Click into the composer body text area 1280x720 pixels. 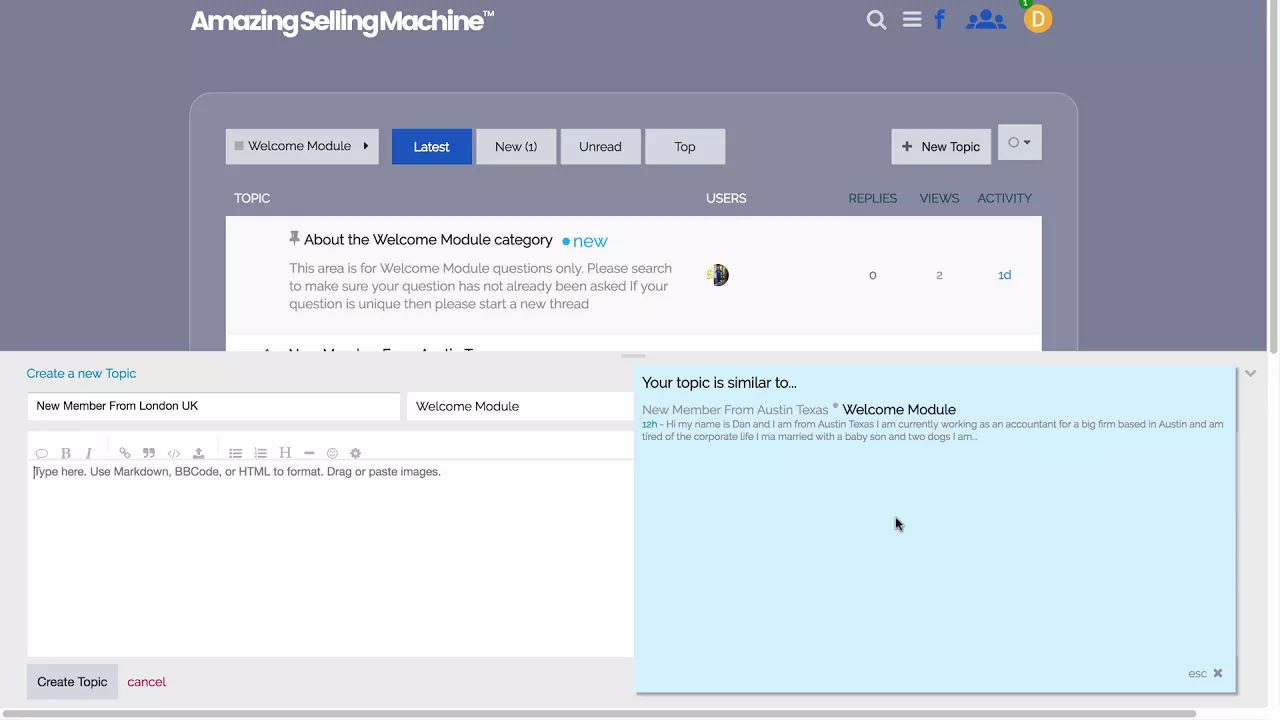coord(330,560)
